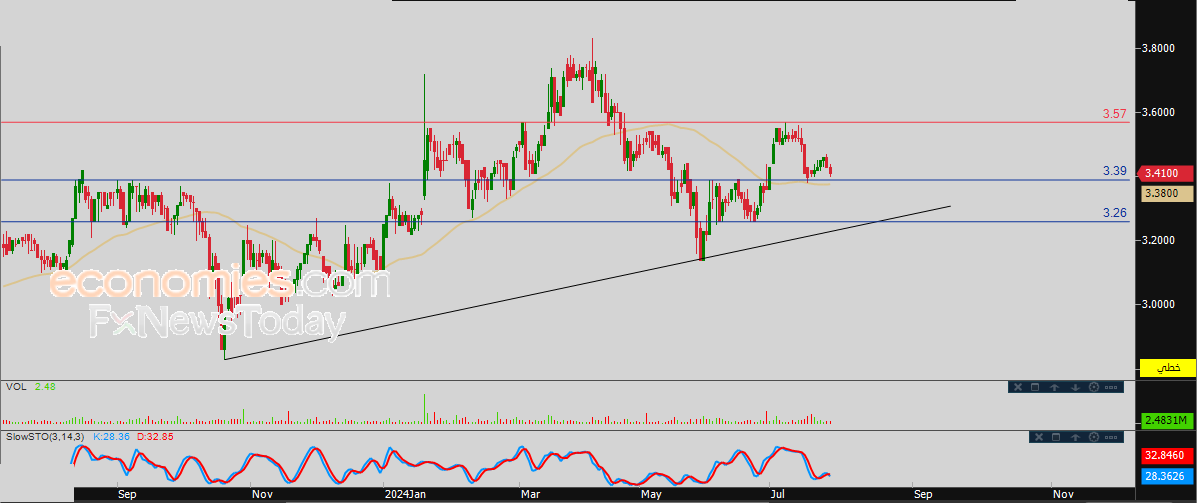The height and width of the screenshot is (503, 1197).
Task: Click the 2.4831M volume value tag
Action: click(x=1166, y=420)
